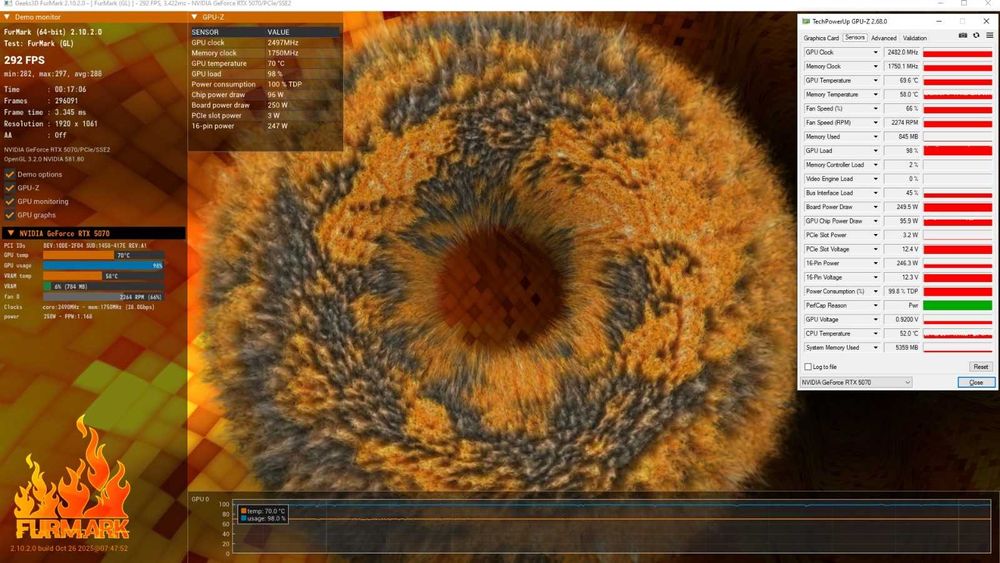This screenshot has width=1000, height=563.
Task: Click the fan 0 RPM bar
Action: [103, 296]
